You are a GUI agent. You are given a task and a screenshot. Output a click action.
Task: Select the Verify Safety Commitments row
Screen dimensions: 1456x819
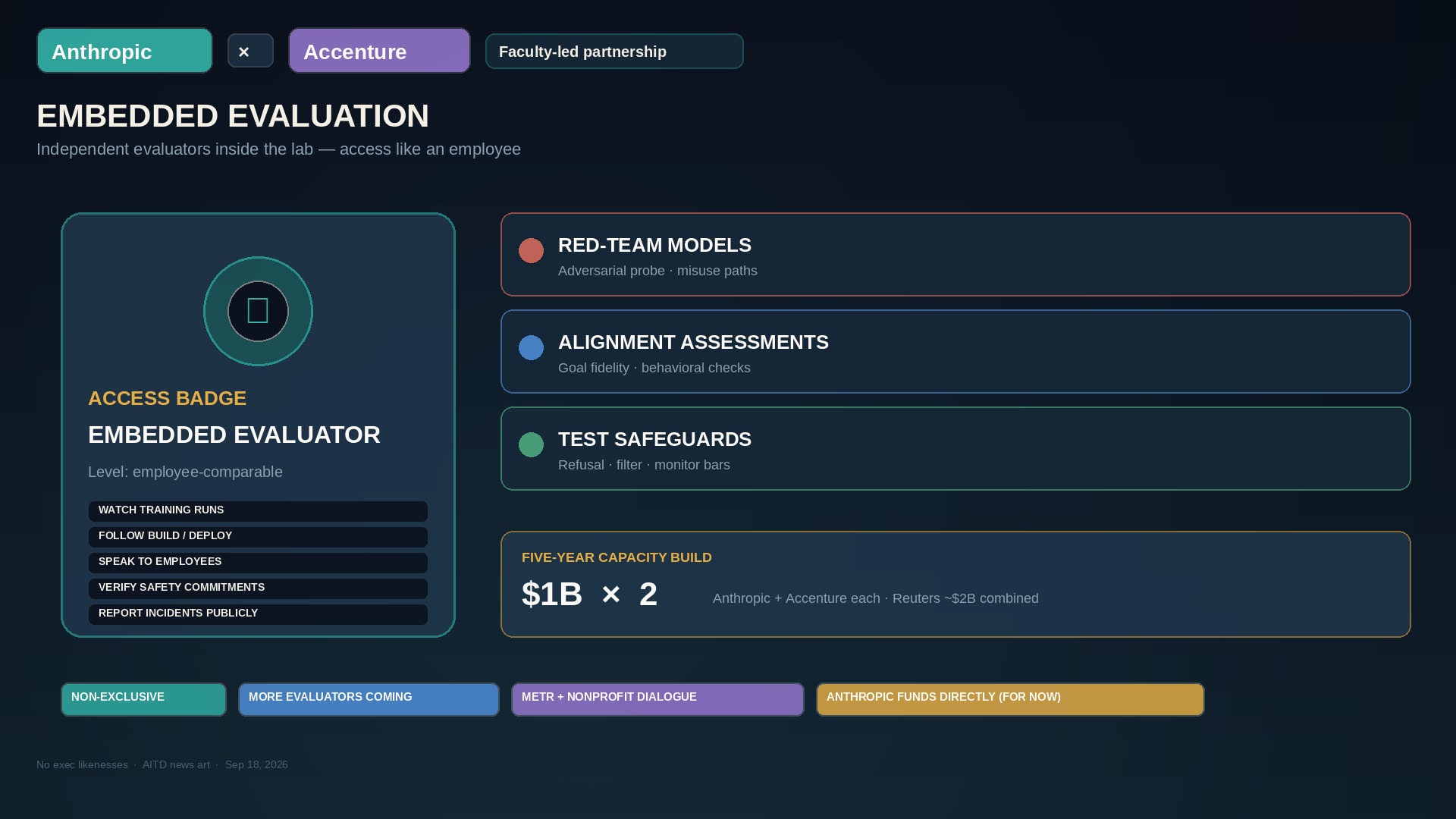pos(258,588)
